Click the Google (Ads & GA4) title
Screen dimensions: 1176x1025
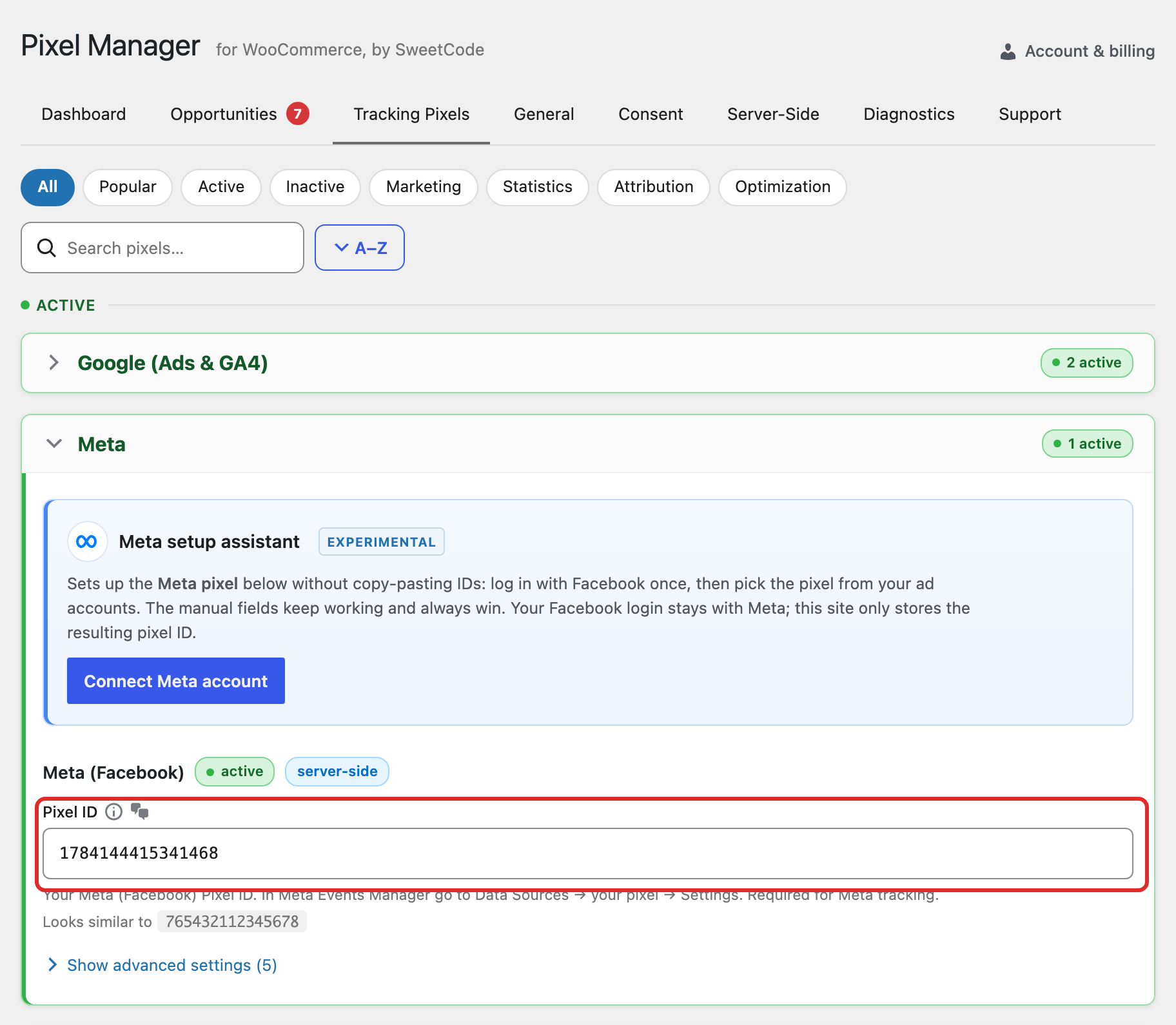pos(173,363)
